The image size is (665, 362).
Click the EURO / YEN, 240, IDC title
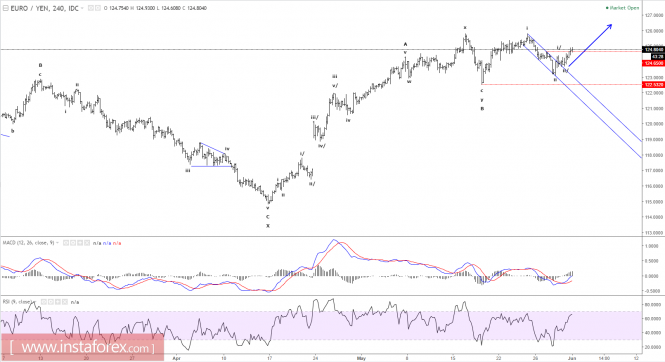coord(45,8)
